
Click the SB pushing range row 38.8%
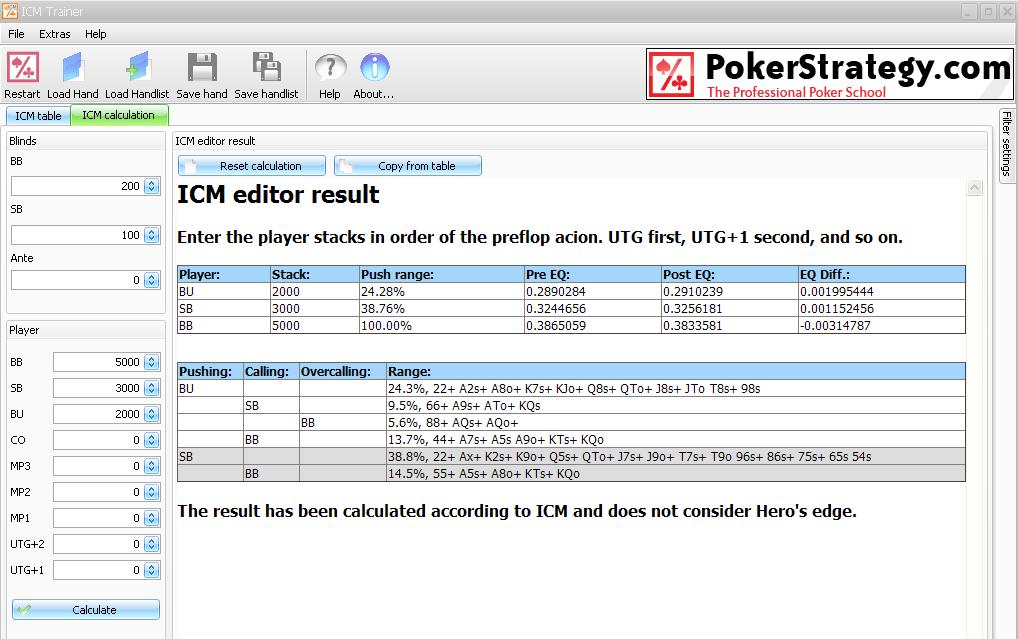pyautogui.click(x=571, y=457)
